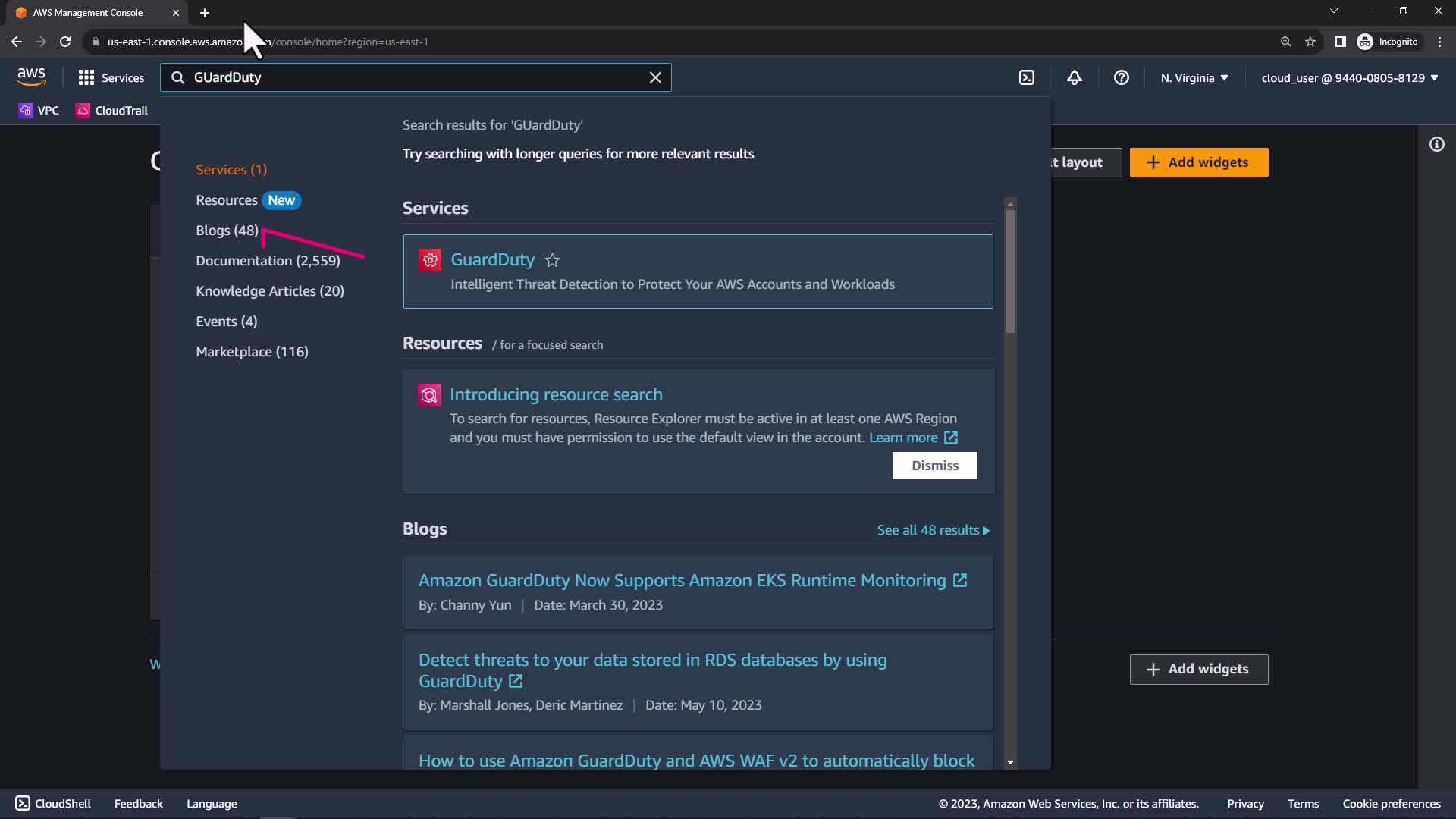The image size is (1456, 819).
Task: Click the AWS logo home icon
Action: pos(31,77)
